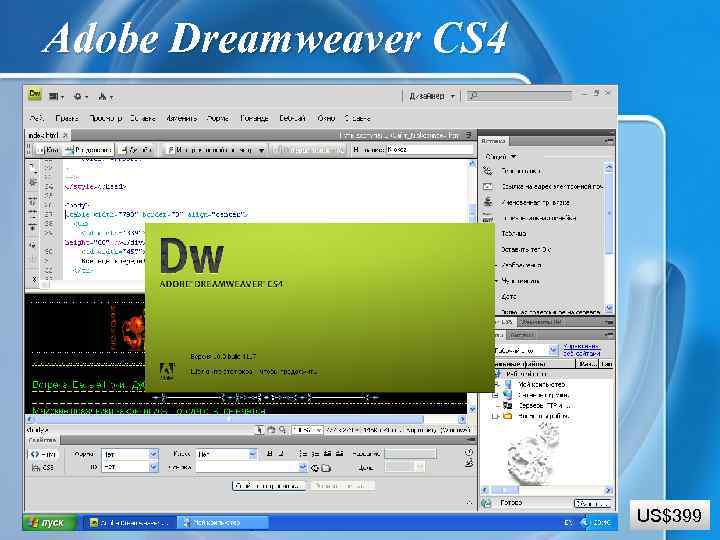Expand the Images item arrow in Insert panel
Image resolution: width=720 pixels, height=540 pixels.
pos(497,265)
